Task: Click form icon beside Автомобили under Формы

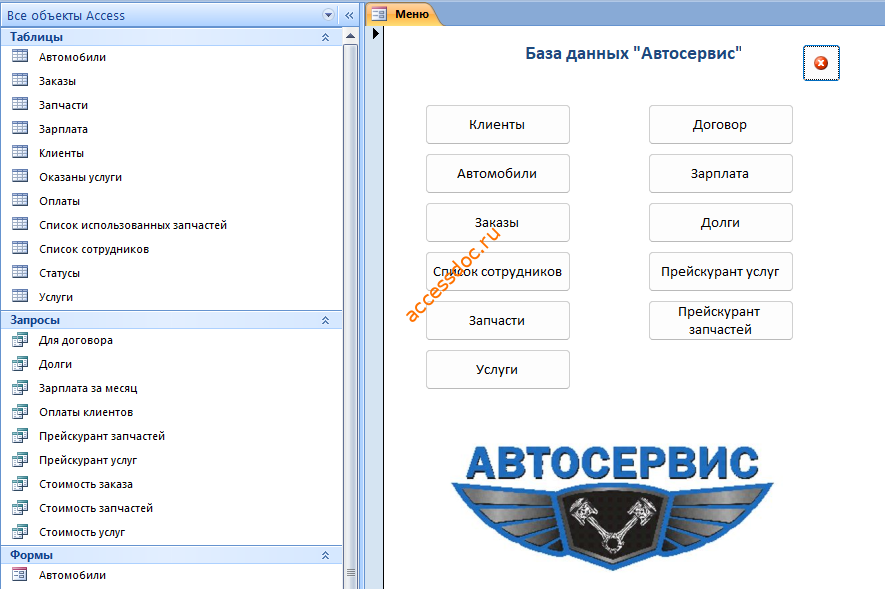Action: (x=20, y=574)
